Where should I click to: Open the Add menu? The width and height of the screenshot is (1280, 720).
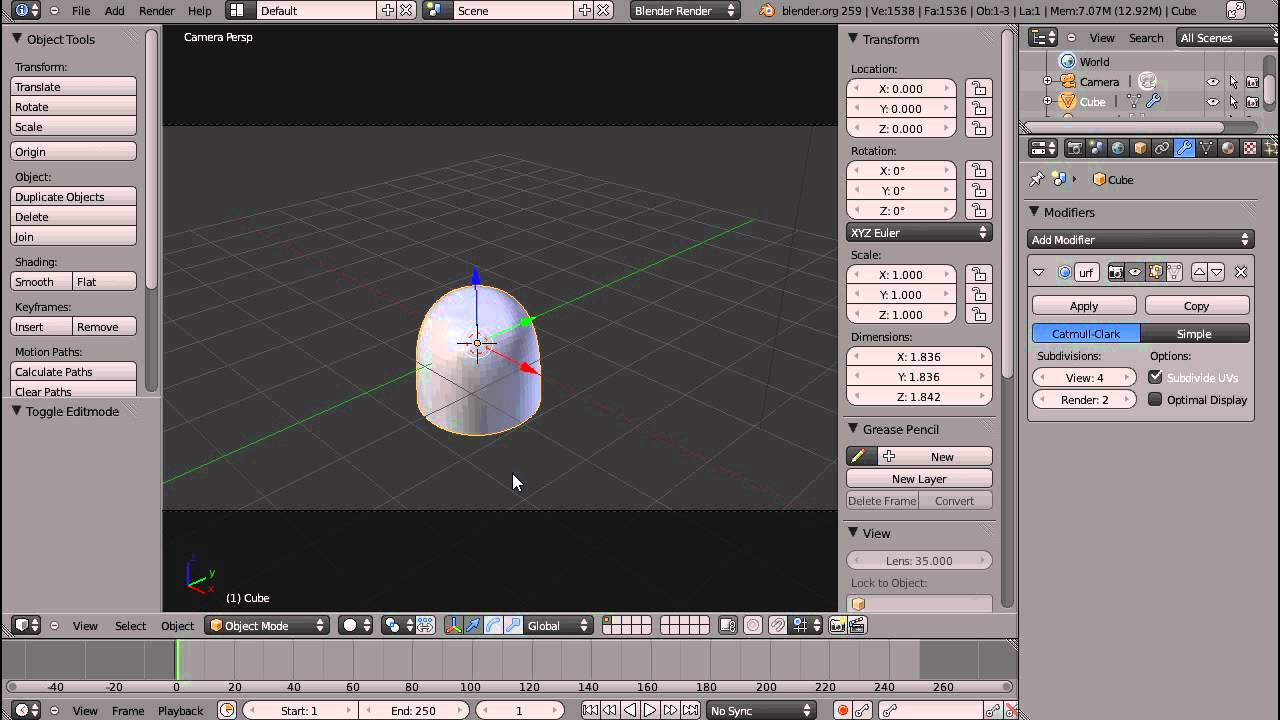pyautogui.click(x=115, y=10)
